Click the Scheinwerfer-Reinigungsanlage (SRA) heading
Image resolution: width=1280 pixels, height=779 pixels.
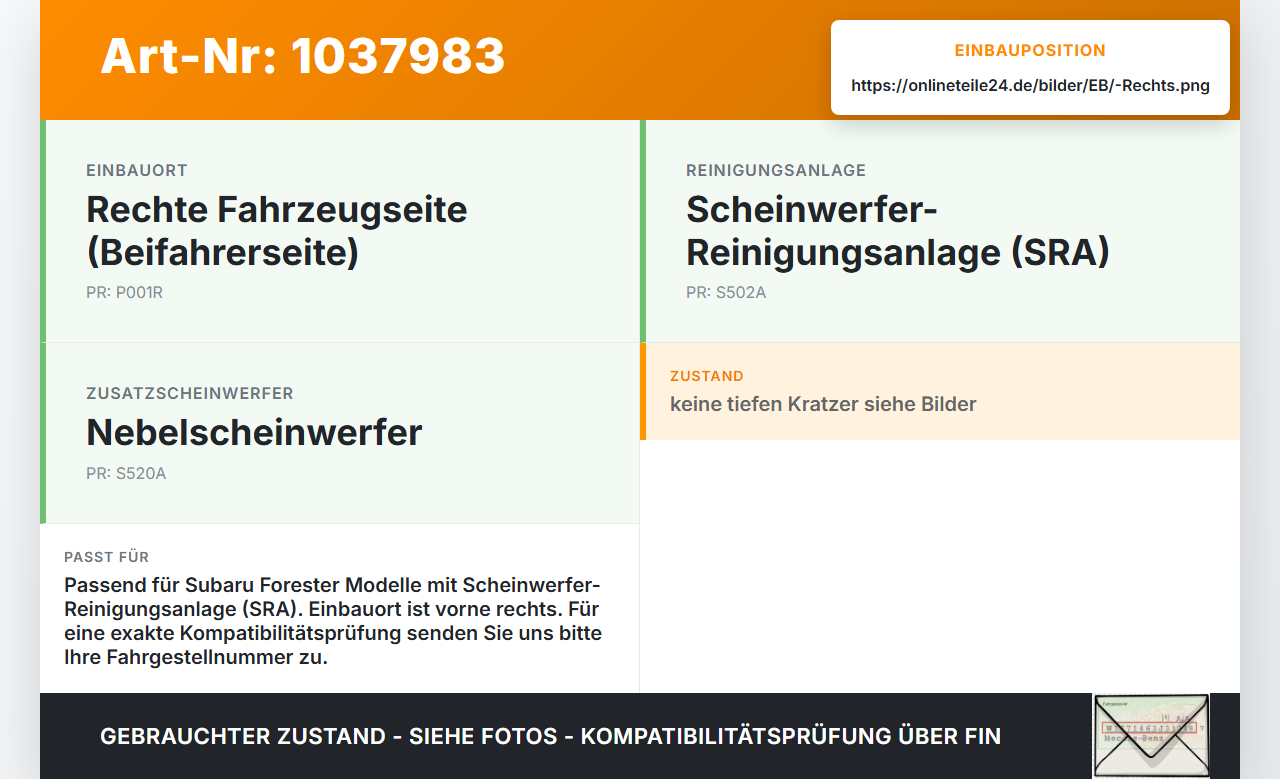click(898, 231)
